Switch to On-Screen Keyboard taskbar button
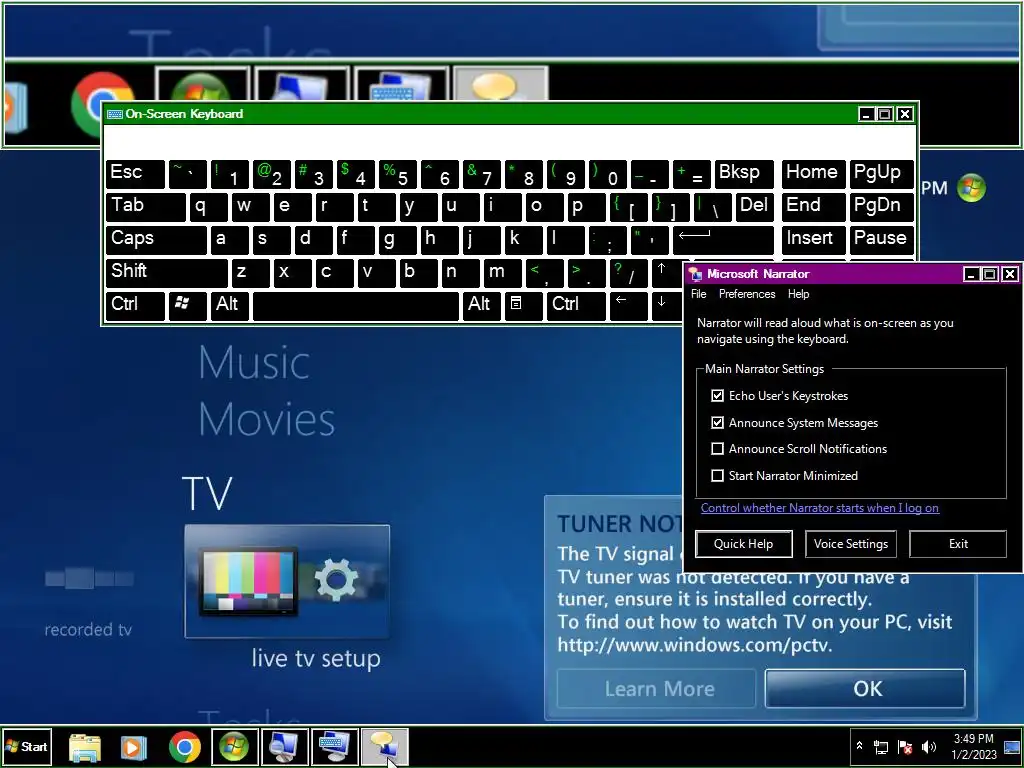Image resolution: width=1024 pixels, height=768 pixels. 335,746
